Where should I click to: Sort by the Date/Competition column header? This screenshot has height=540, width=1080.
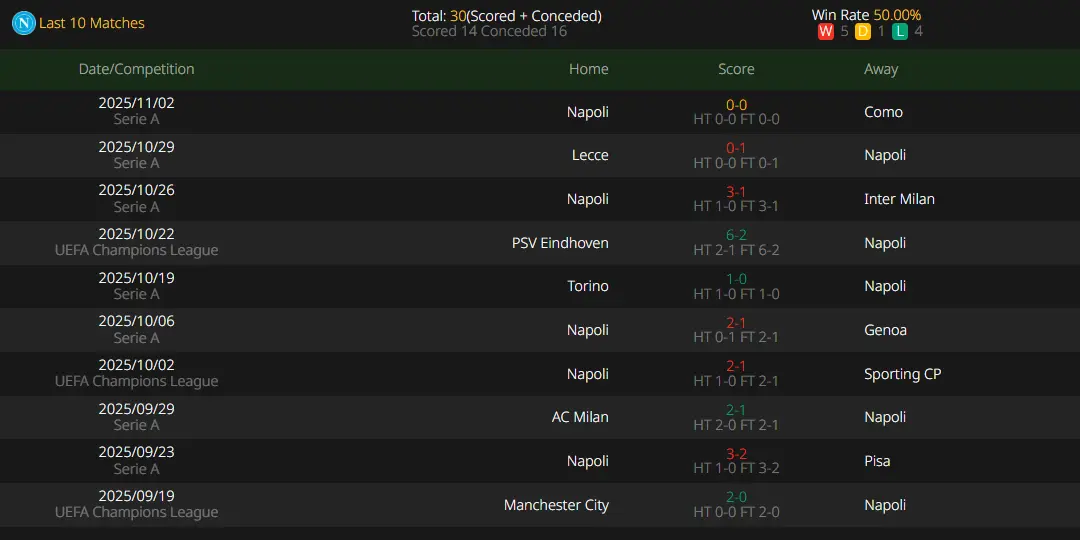point(136,69)
